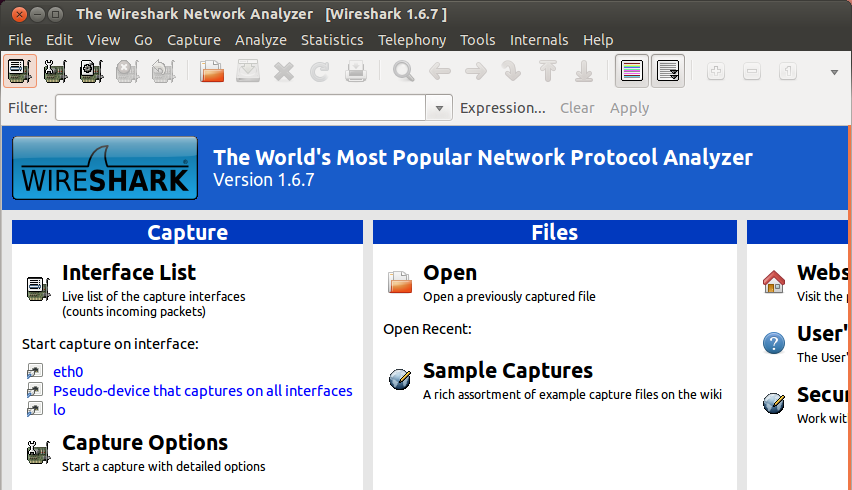Start capture on eth0 interface
The height and width of the screenshot is (490, 852).
[x=68, y=372]
